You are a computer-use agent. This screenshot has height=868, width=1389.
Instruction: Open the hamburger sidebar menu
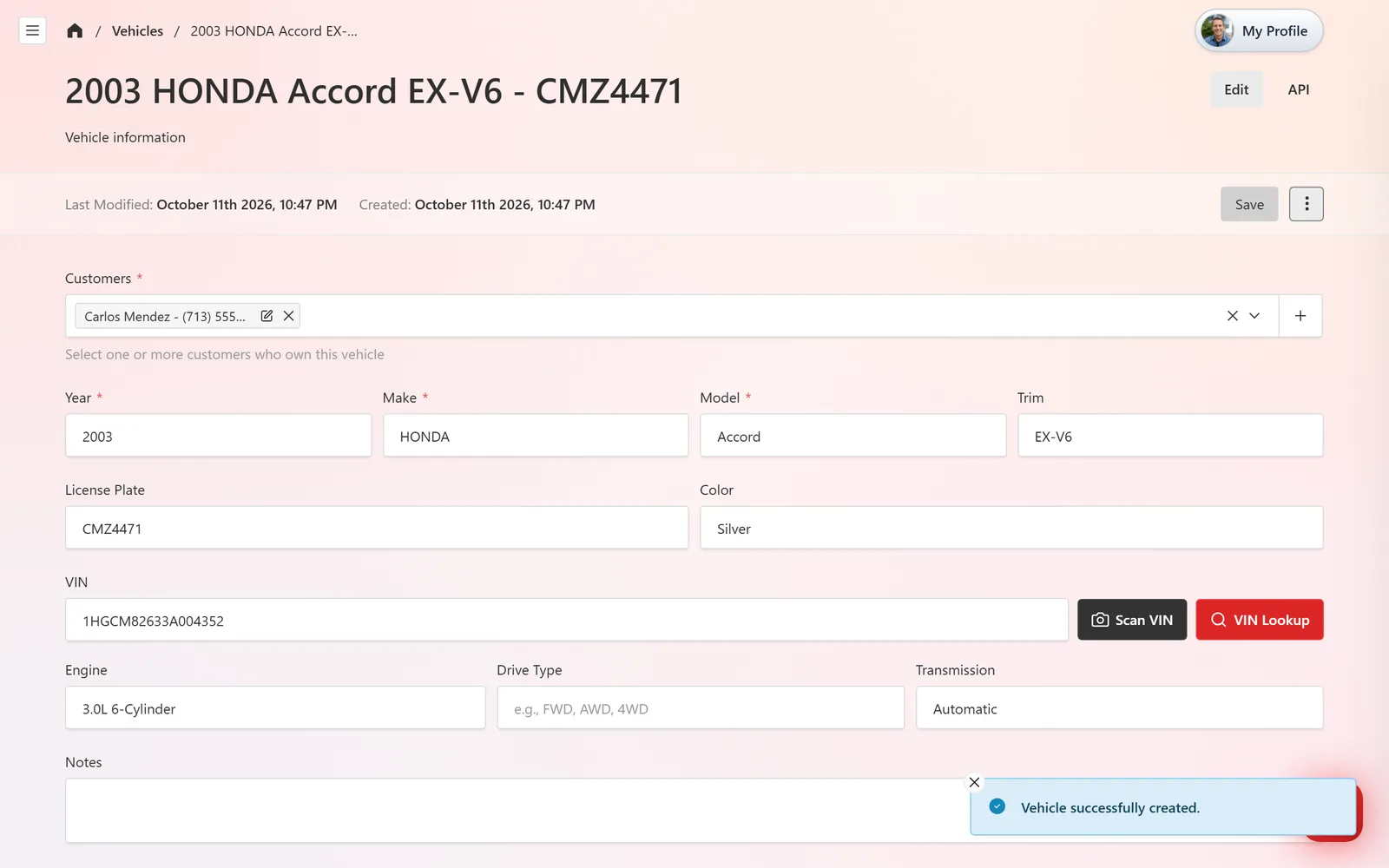[x=32, y=30]
